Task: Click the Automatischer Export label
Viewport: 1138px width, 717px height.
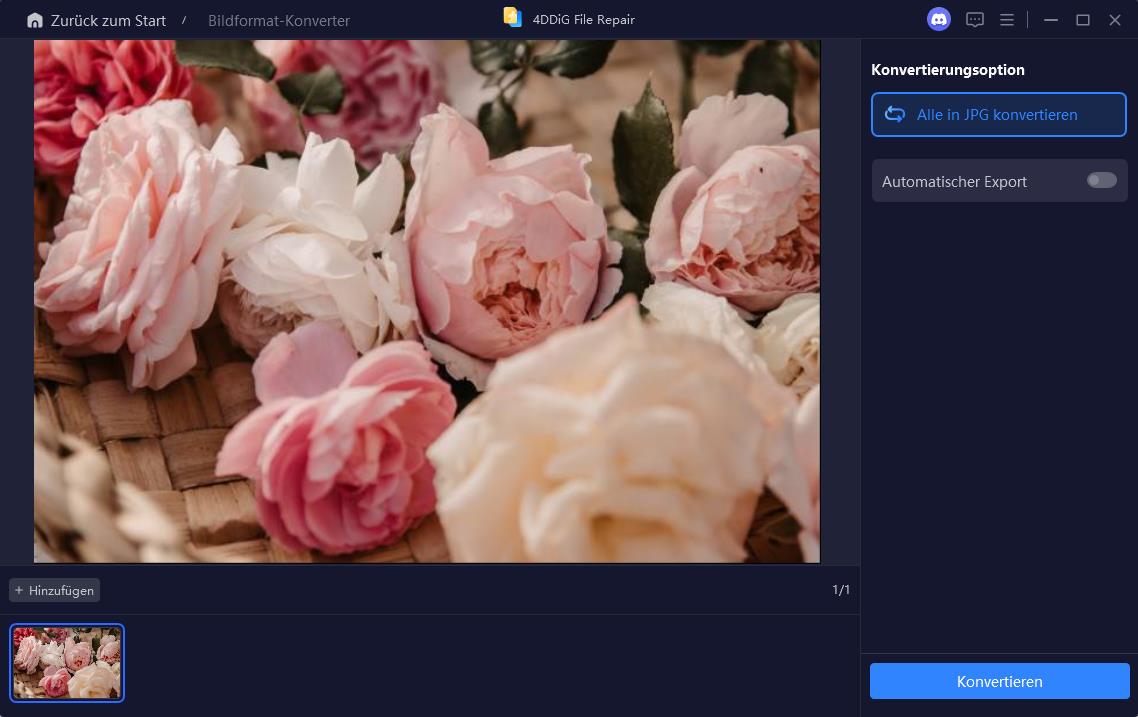Action: click(954, 181)
